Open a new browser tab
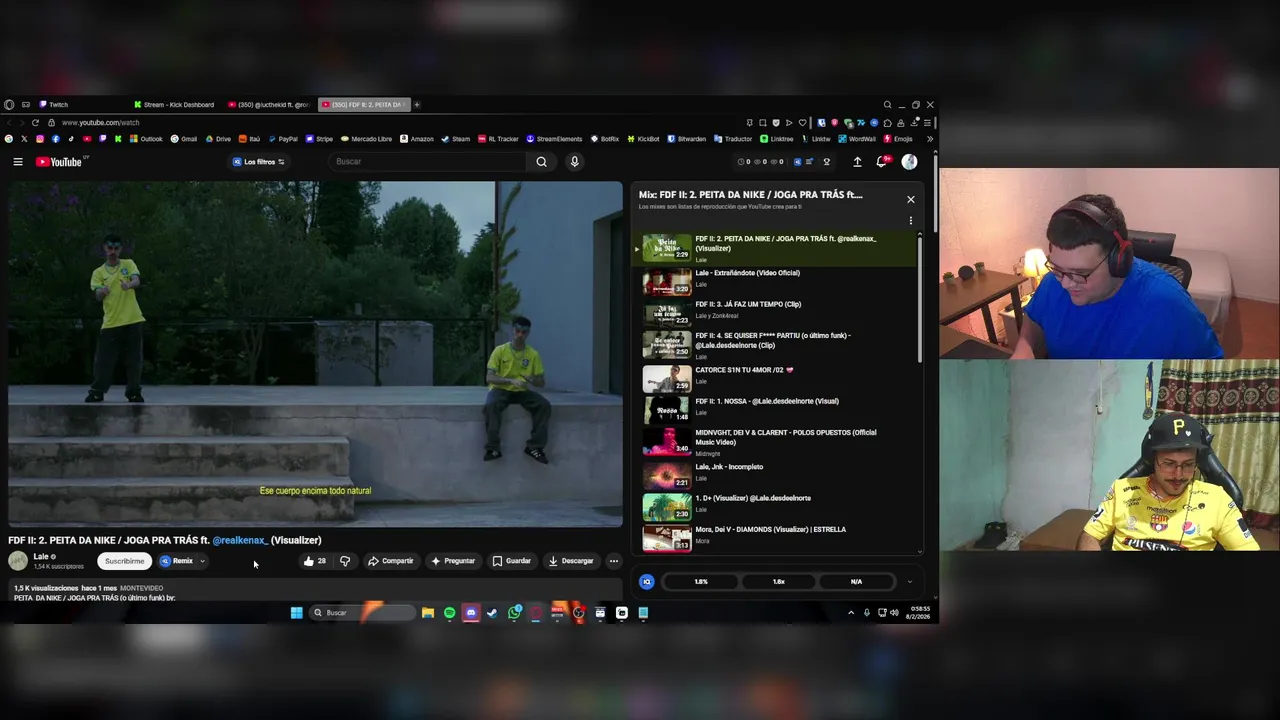Image resolution: width=1280 pixels, height=720 pixels. 417,105
